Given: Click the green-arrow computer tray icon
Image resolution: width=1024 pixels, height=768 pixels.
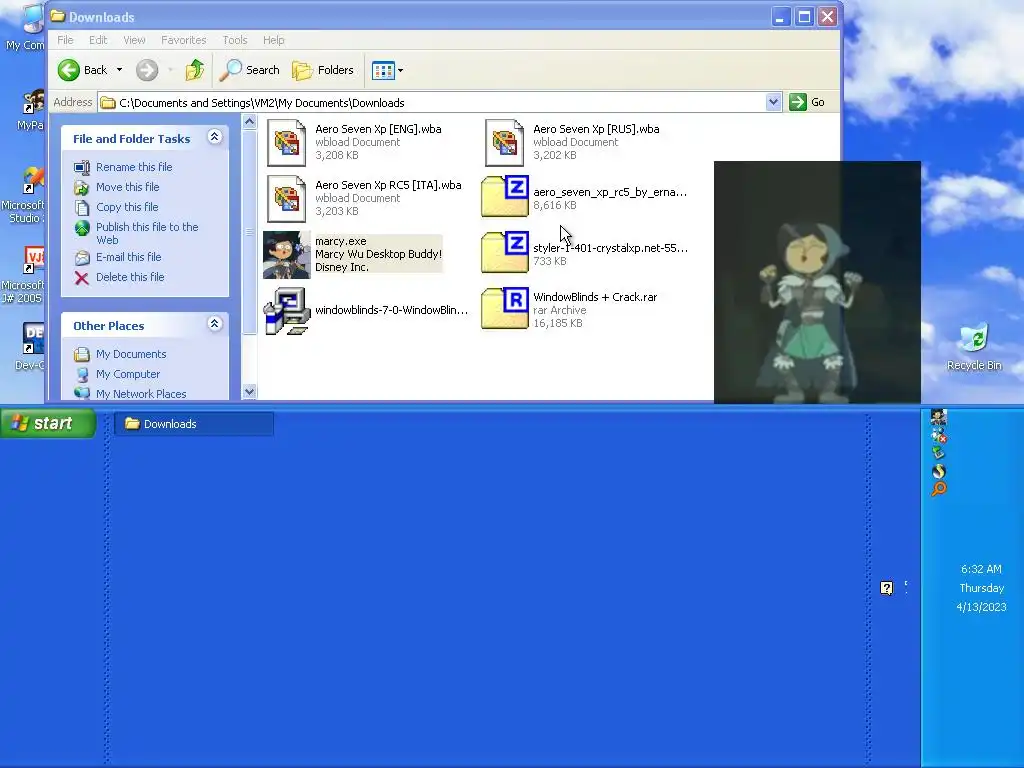Looking at the screenshot, I should (x=938, y=453).
